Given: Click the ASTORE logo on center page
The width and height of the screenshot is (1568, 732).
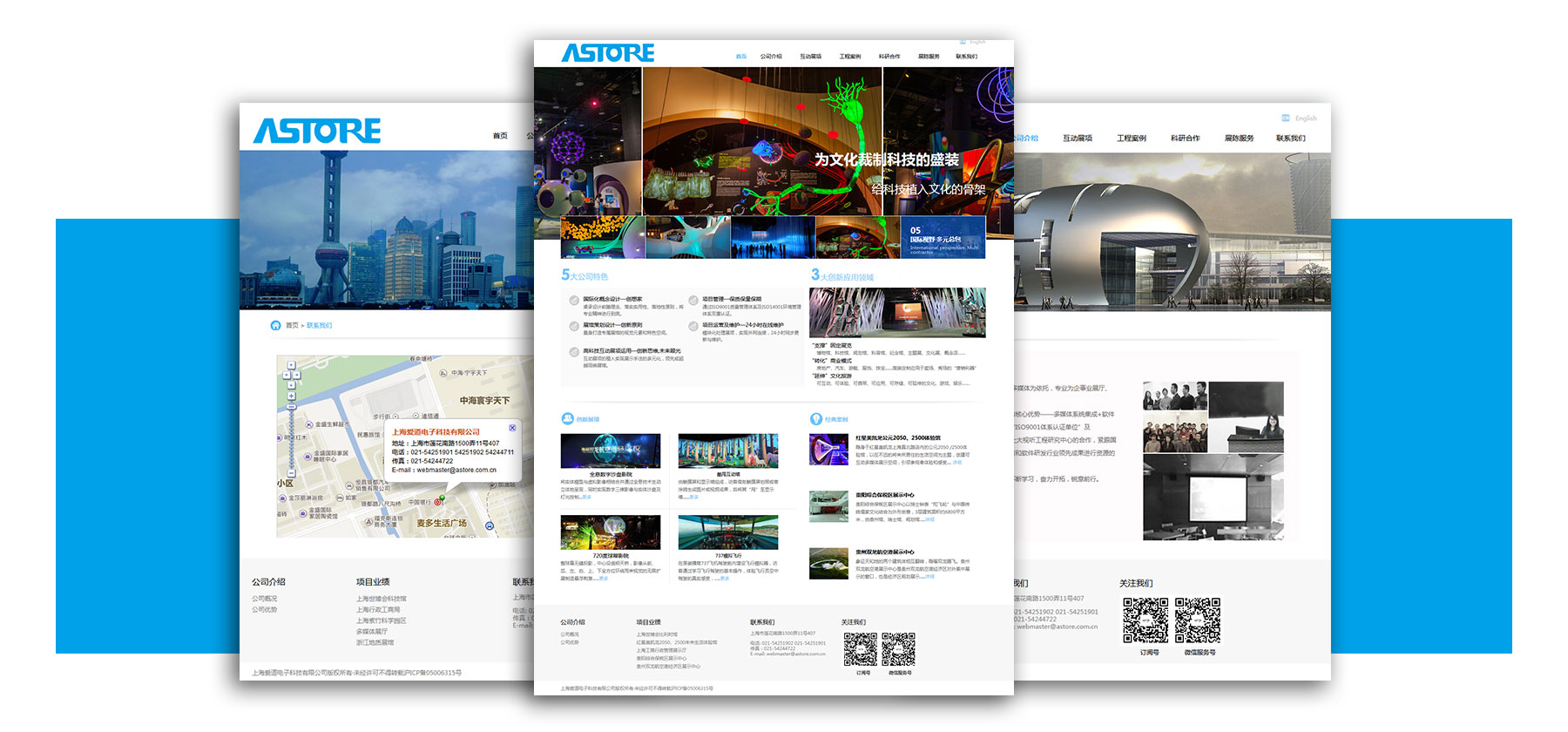Looking at the screenshot, I should (608, 53).
